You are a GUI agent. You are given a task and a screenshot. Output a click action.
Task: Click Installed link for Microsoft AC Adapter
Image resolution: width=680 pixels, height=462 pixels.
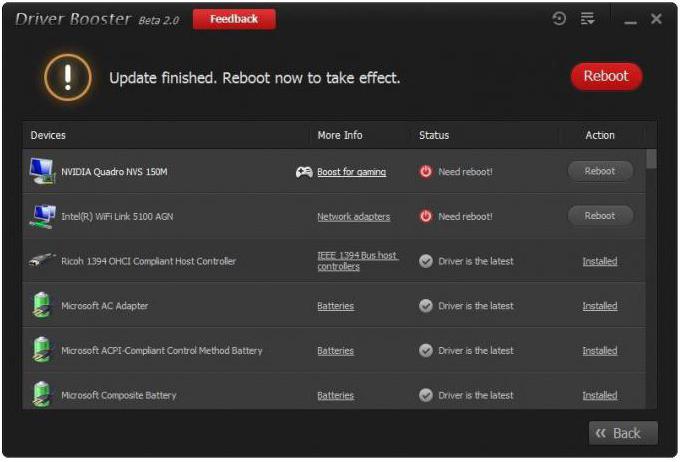click(600, 306)
